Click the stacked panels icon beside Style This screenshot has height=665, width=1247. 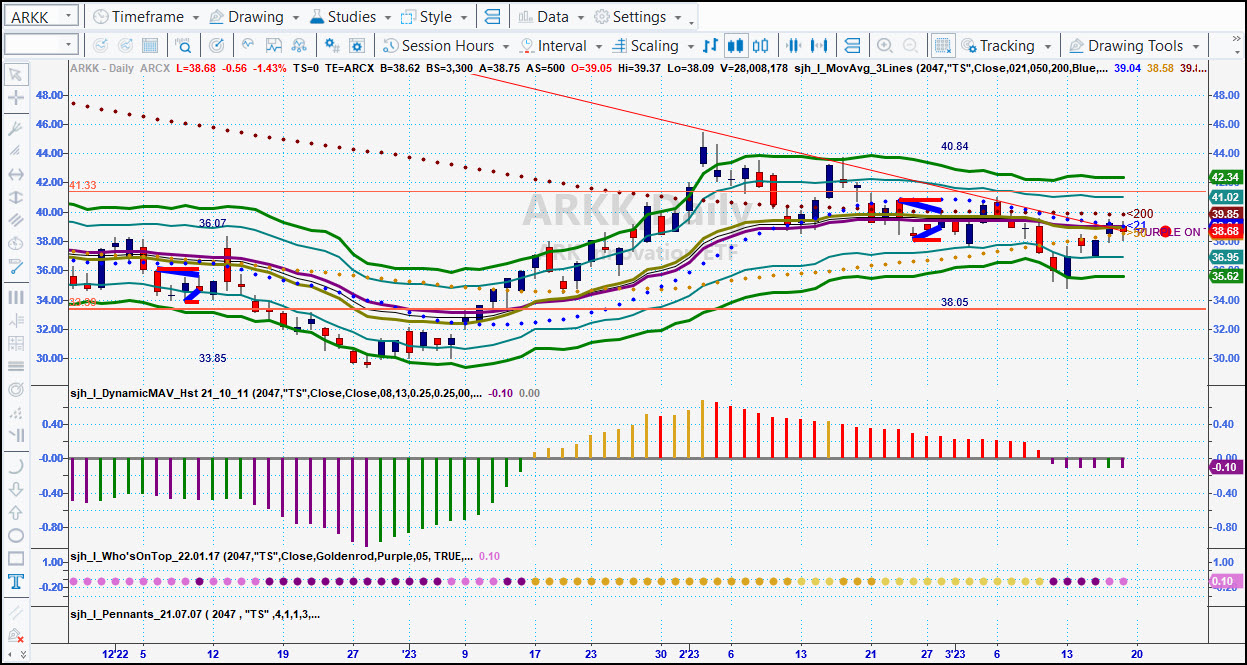point(491,17)
